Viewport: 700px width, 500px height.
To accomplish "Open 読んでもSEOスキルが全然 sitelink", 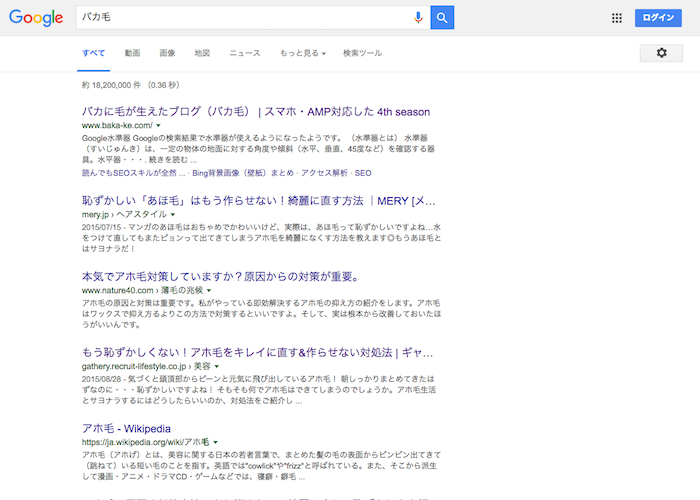I will point(133,173).
